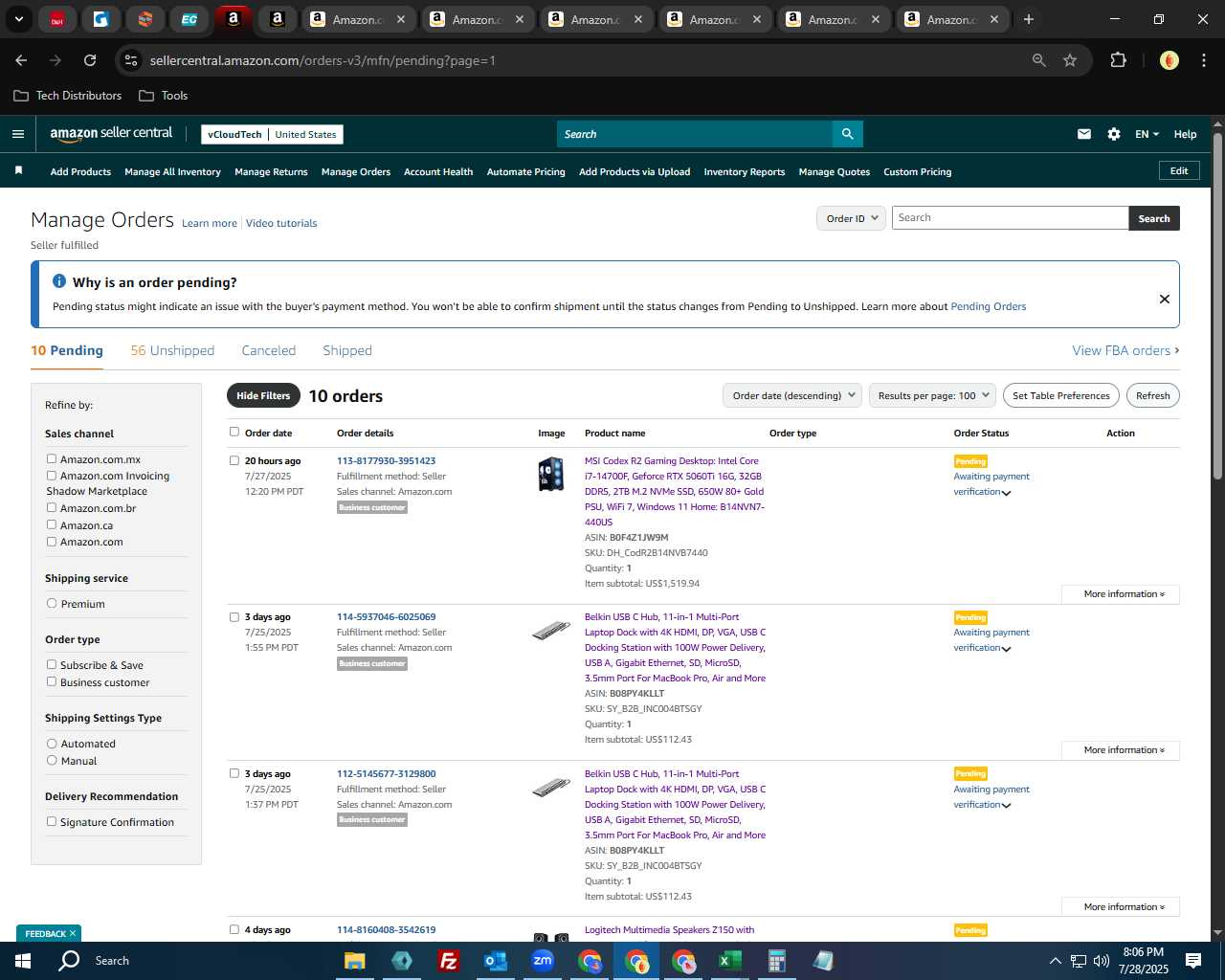Click the MSI Codex gaming desktop thumbnail
The width and height of the screenshot is (1225, 980).
551,474
